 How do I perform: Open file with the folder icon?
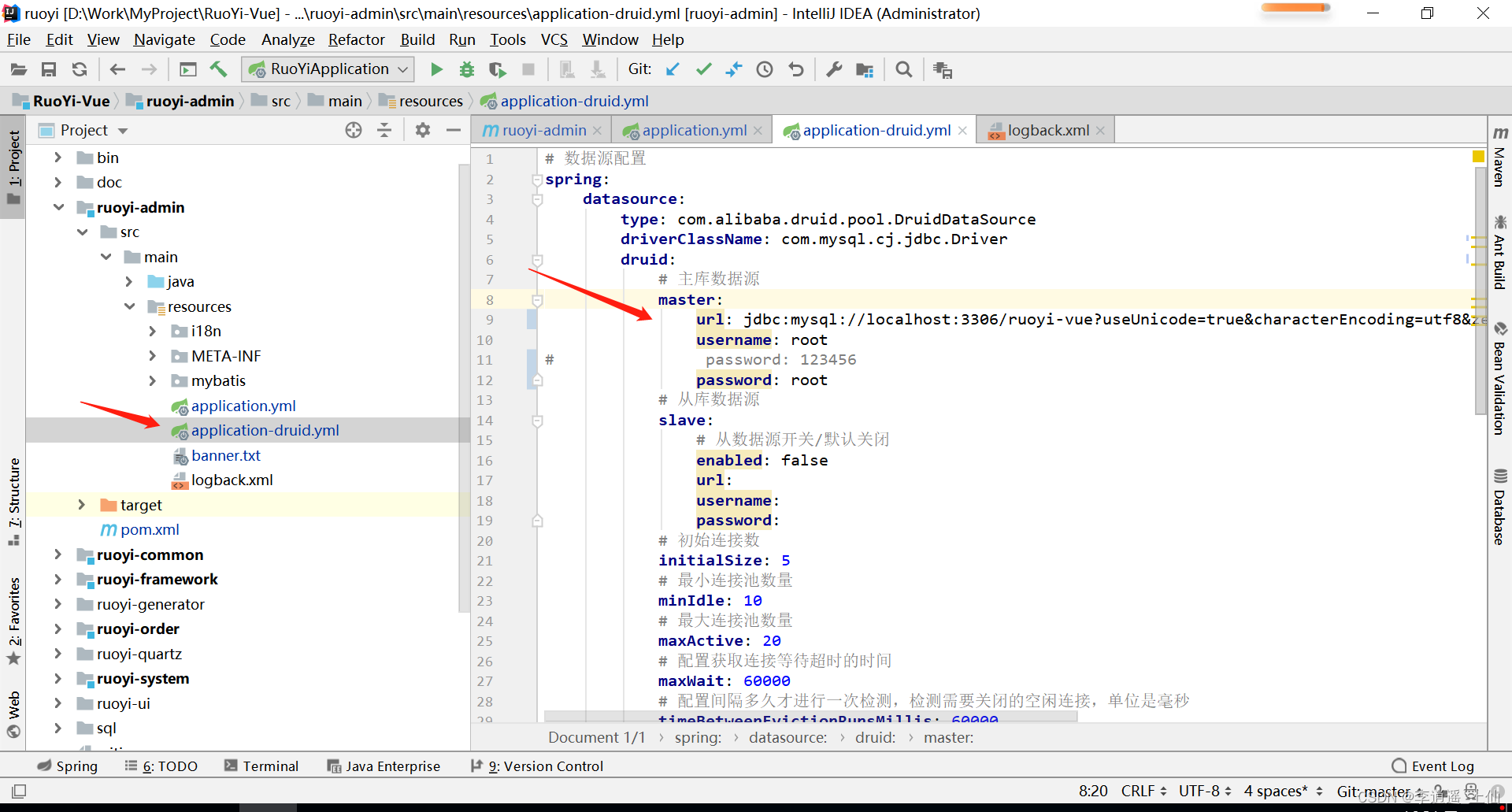point(19,70)
